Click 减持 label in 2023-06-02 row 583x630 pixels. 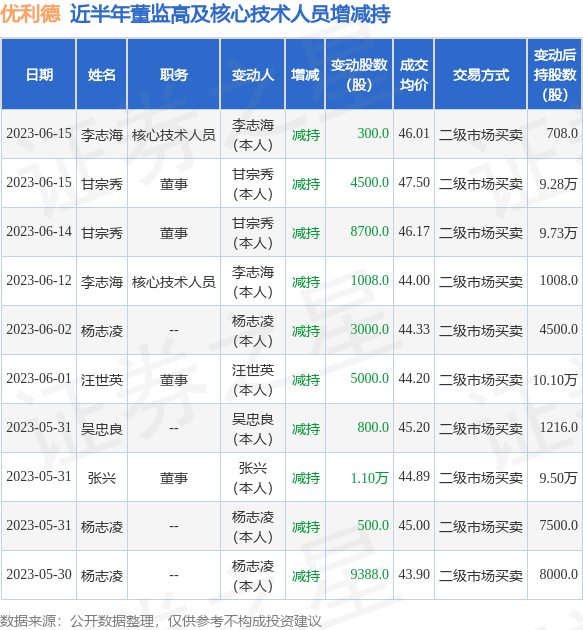[306, 330]
